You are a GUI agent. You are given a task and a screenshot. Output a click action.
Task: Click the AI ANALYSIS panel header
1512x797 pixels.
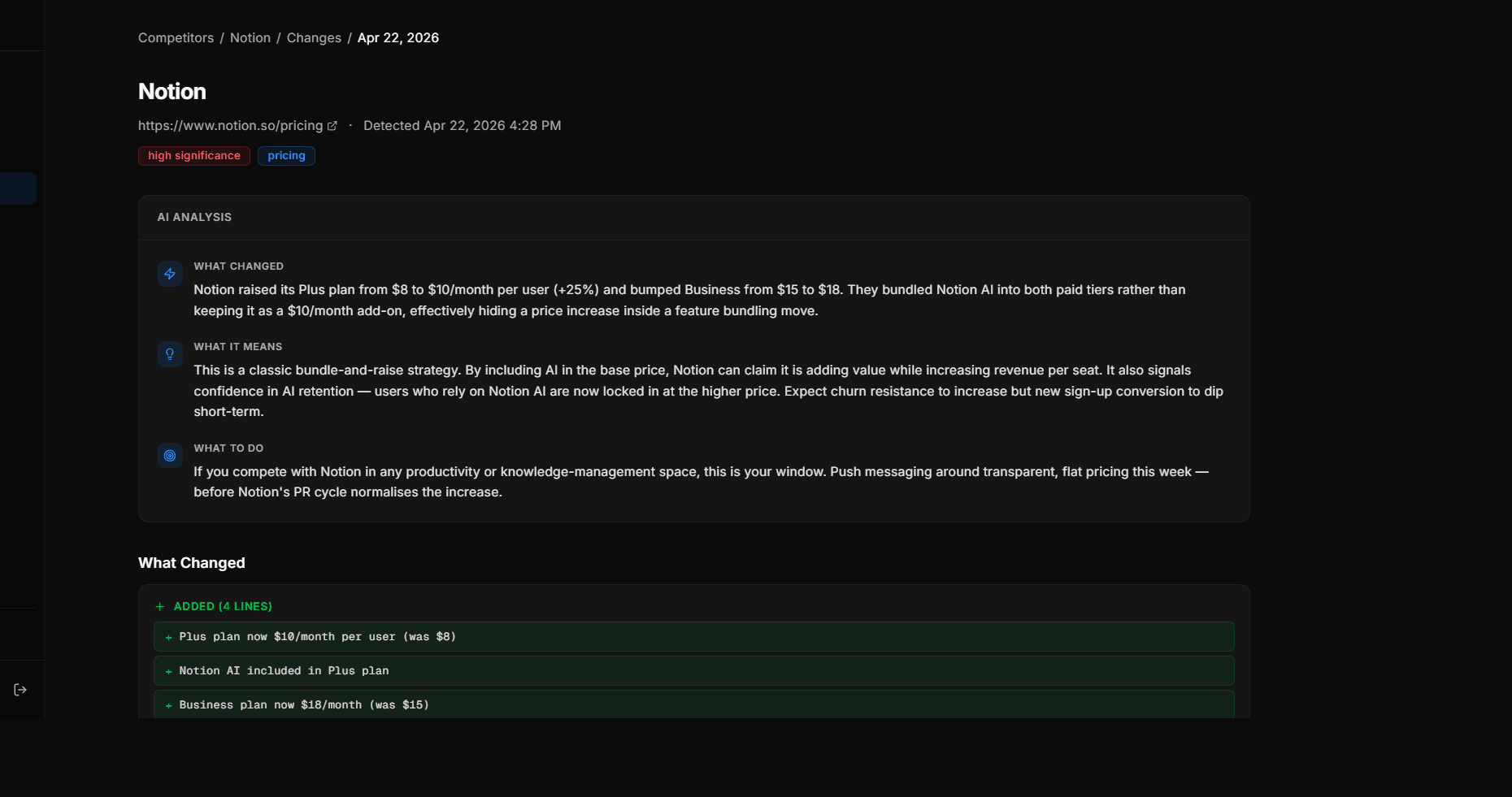694,218
